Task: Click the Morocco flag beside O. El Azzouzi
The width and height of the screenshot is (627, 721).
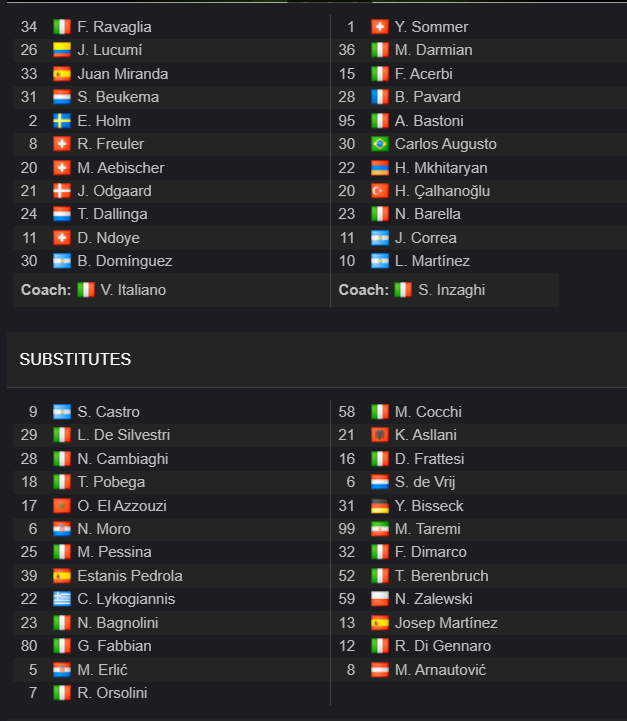Action: coord(62,506)
